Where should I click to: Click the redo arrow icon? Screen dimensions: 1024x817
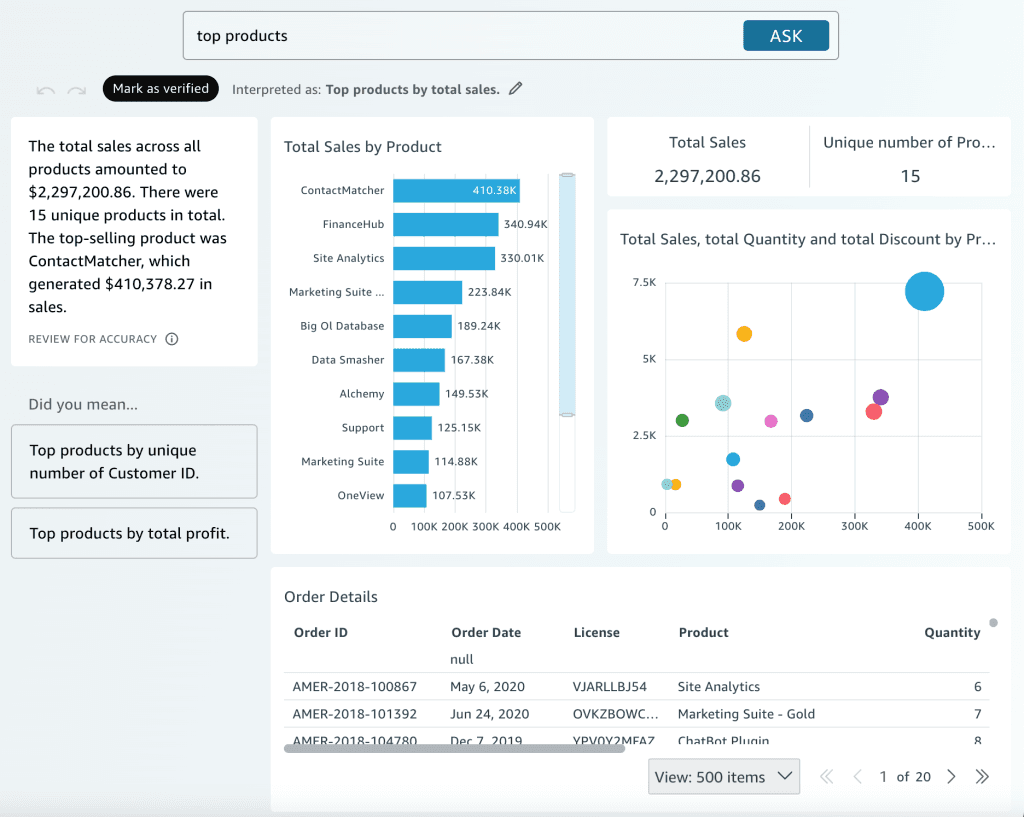77,90
